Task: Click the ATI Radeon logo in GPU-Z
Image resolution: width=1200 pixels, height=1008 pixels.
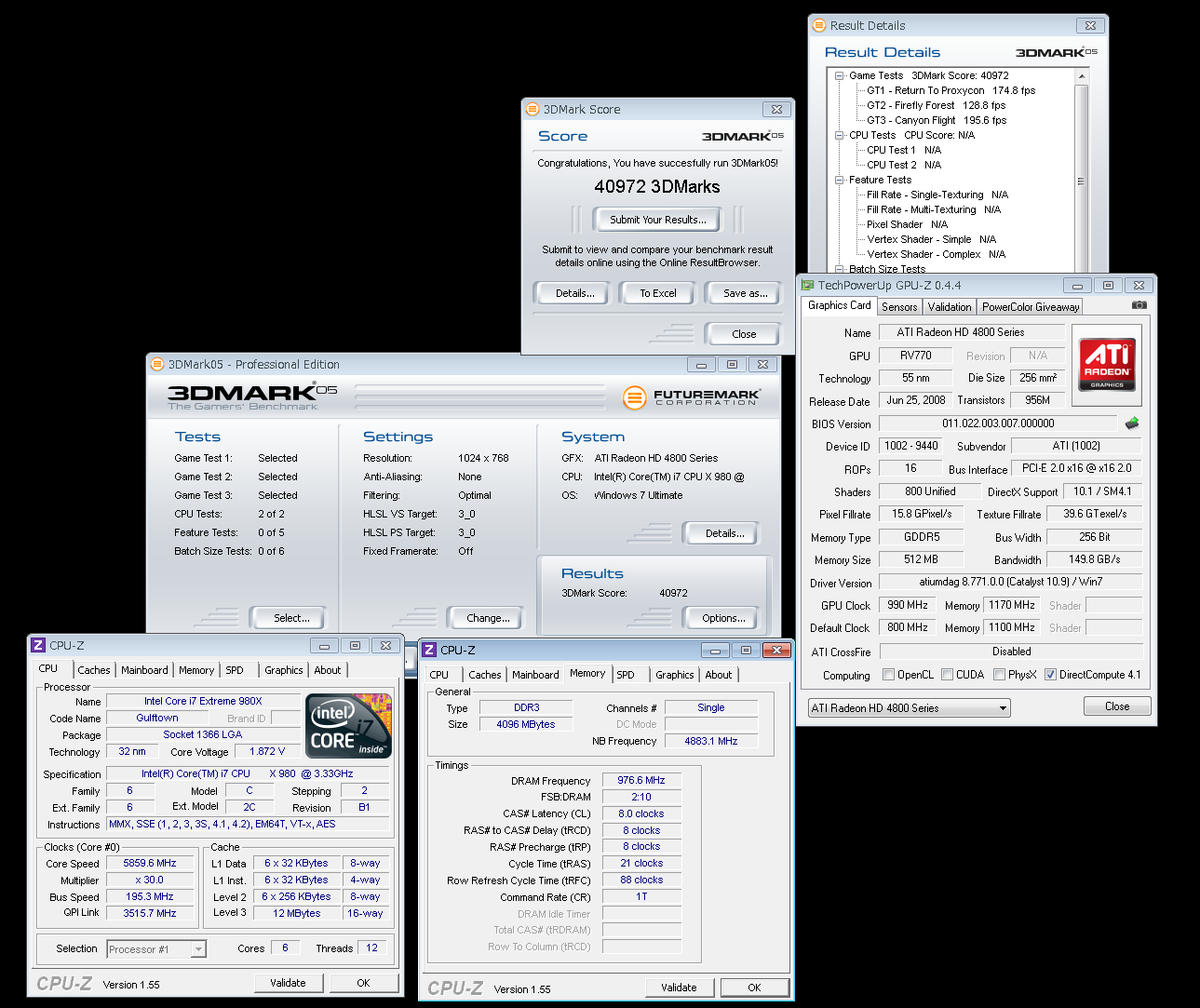Action: click(x=1107, y=365)
